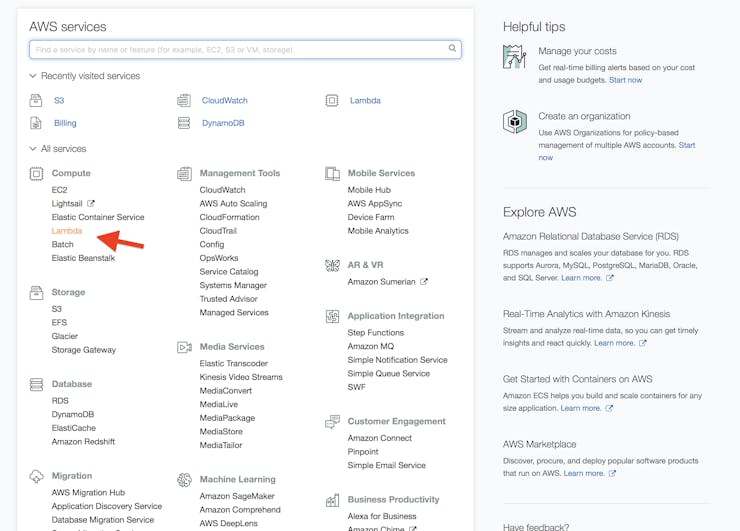Screen dimensions: 740x531
Task: Open CloudFormation under Management Tools
Action: coord(229,217)
